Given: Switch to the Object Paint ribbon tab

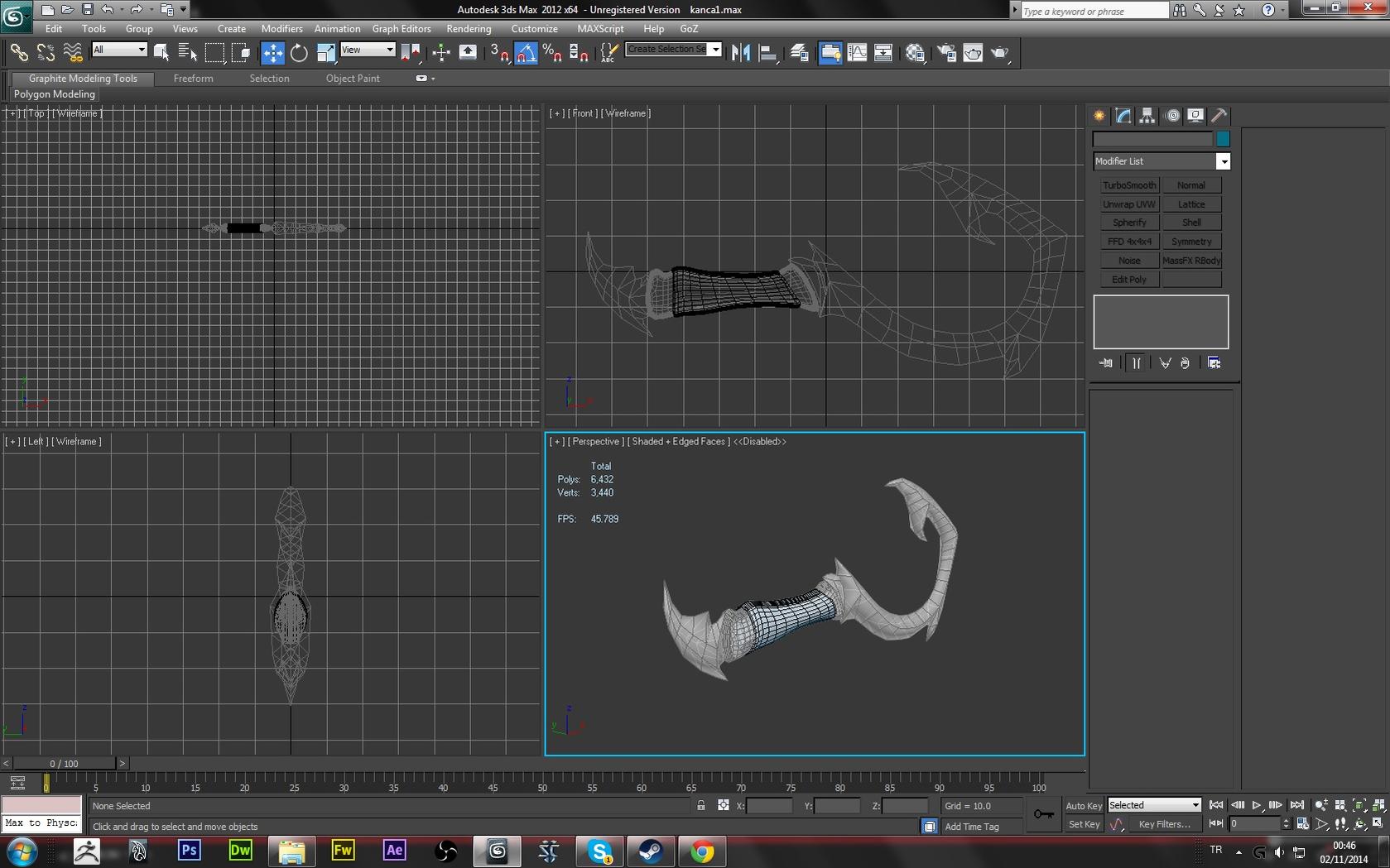Looking at the screenshot, I should coord(353,79).
